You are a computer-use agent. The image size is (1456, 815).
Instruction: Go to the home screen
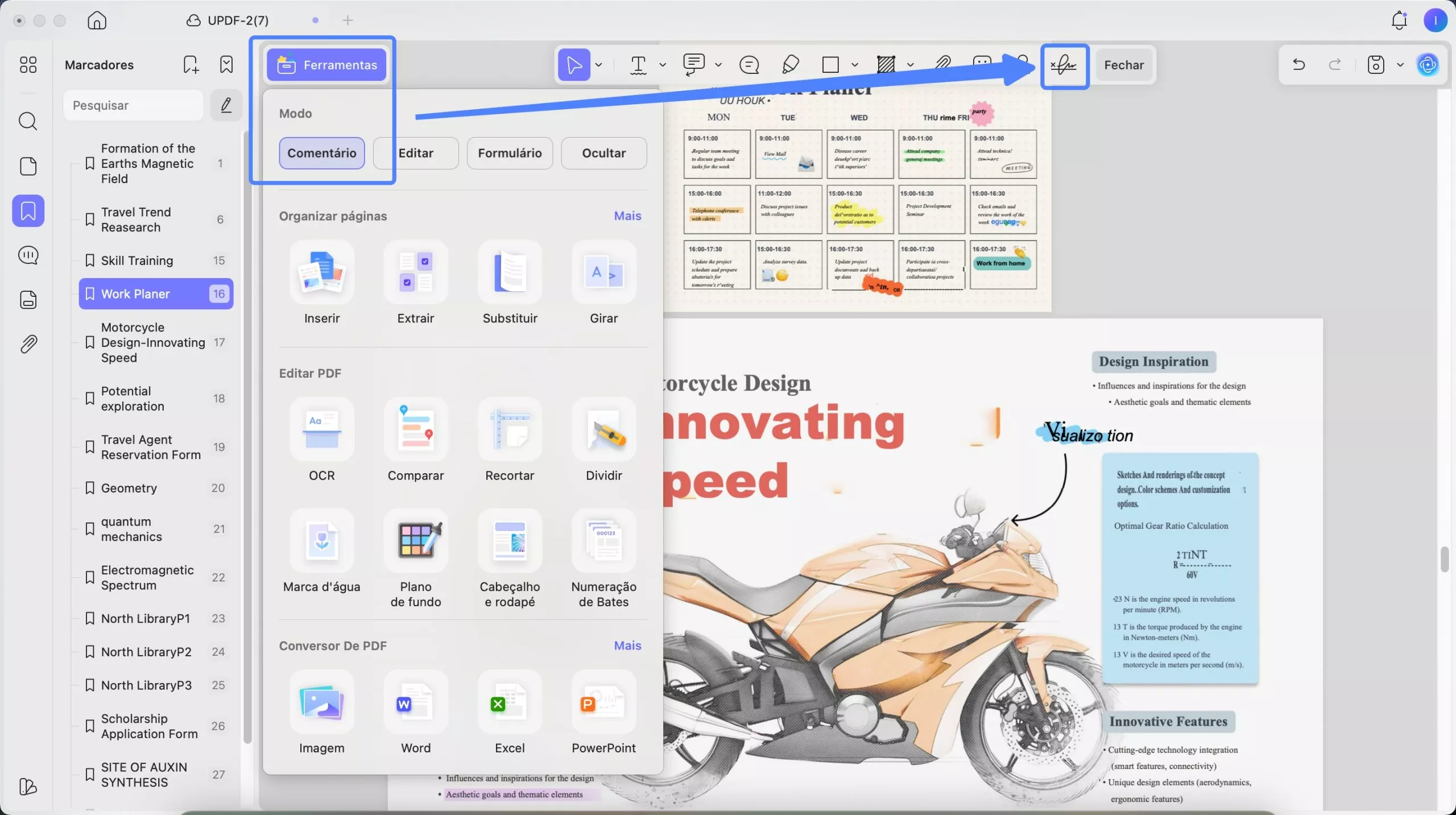click(97, 20)
